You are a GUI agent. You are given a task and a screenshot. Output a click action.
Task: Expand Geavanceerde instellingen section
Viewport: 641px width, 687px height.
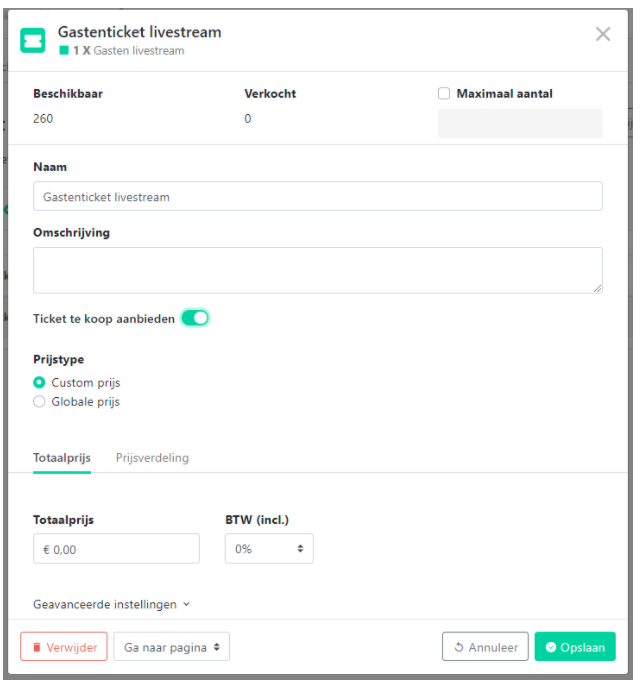click(112, 604)
